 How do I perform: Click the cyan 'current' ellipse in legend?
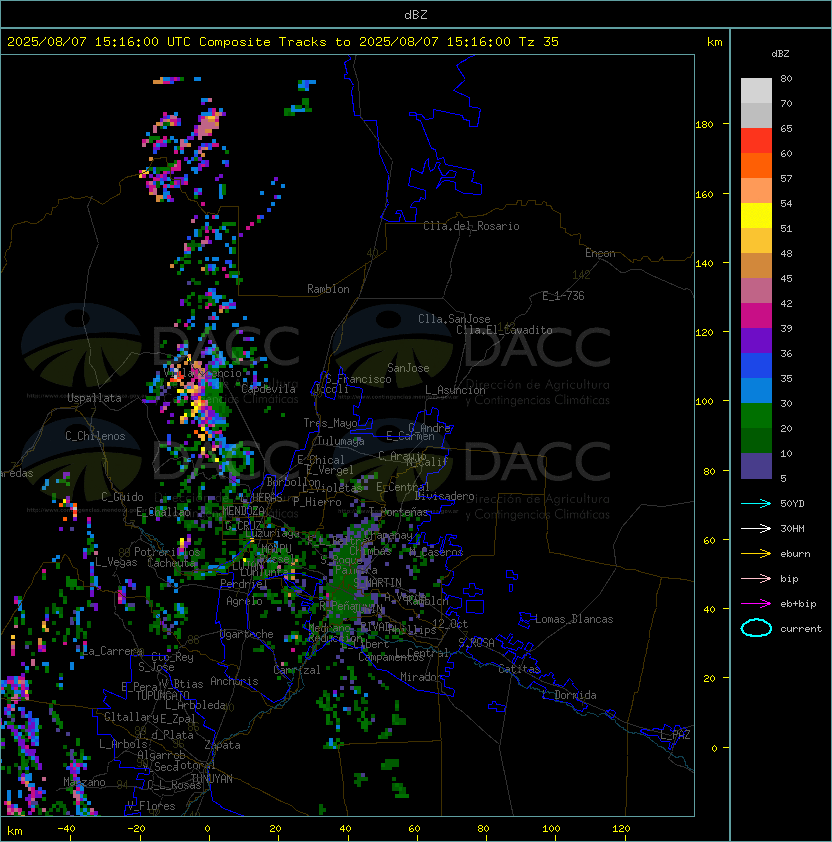(x=756, y=628)
